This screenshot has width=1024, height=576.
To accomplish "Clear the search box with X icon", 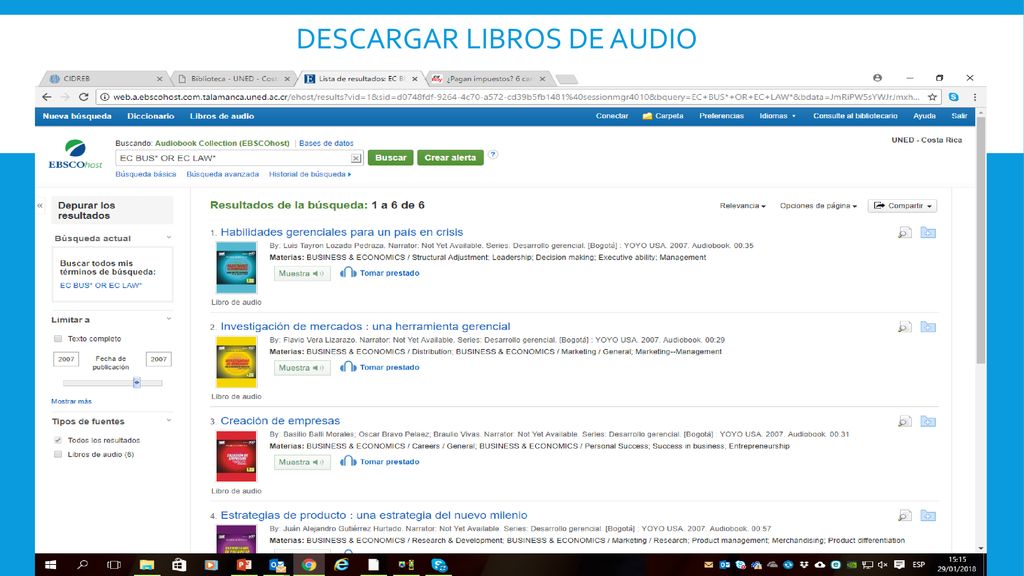I will click(355, 158).
